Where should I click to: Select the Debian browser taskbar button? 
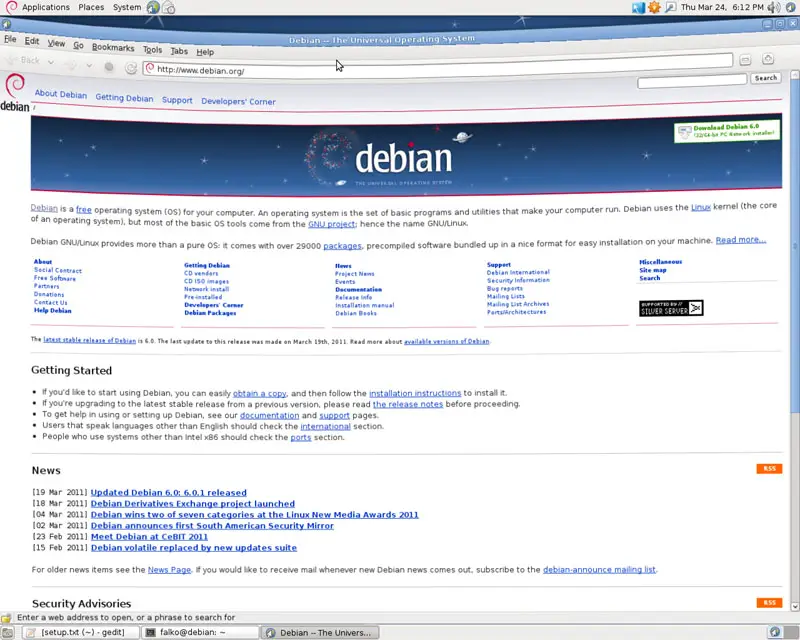coord(320,632)
